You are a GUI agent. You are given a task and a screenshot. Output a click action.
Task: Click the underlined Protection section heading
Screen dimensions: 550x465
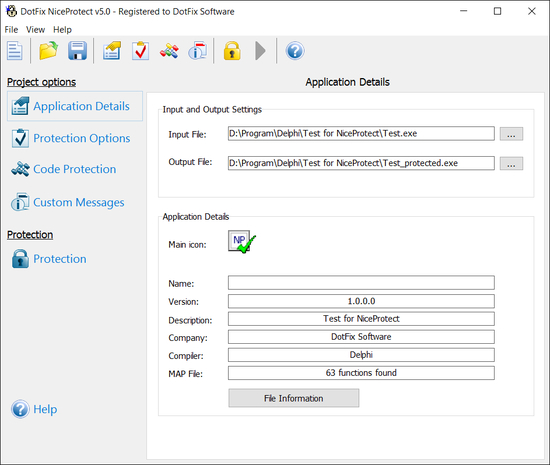coord(30,235)
